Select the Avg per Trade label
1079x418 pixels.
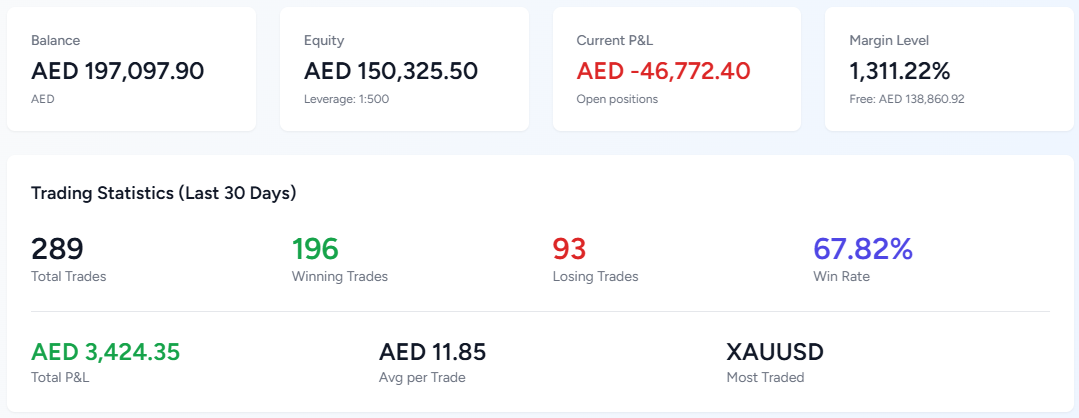422,377
